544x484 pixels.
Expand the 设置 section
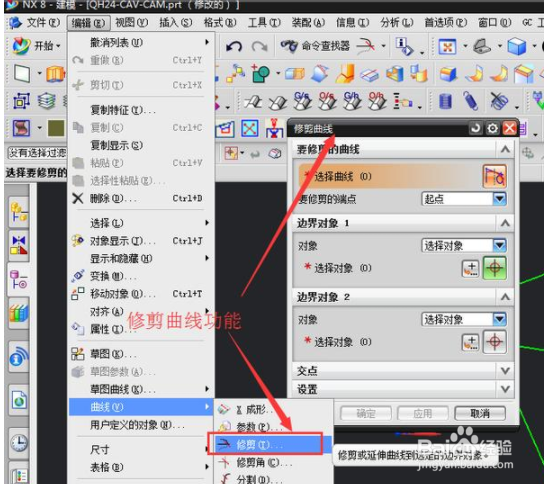(x=505, y=389)
